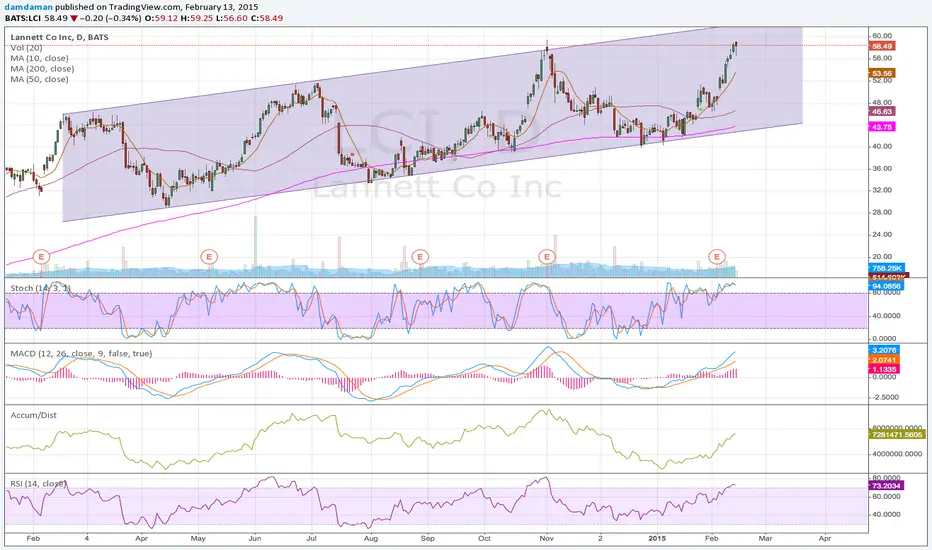This screenshot has width=932, height=550.
Task: Click the '-0.20 (-0.34%)' change value in header
Action: click(x=111, y=18)
